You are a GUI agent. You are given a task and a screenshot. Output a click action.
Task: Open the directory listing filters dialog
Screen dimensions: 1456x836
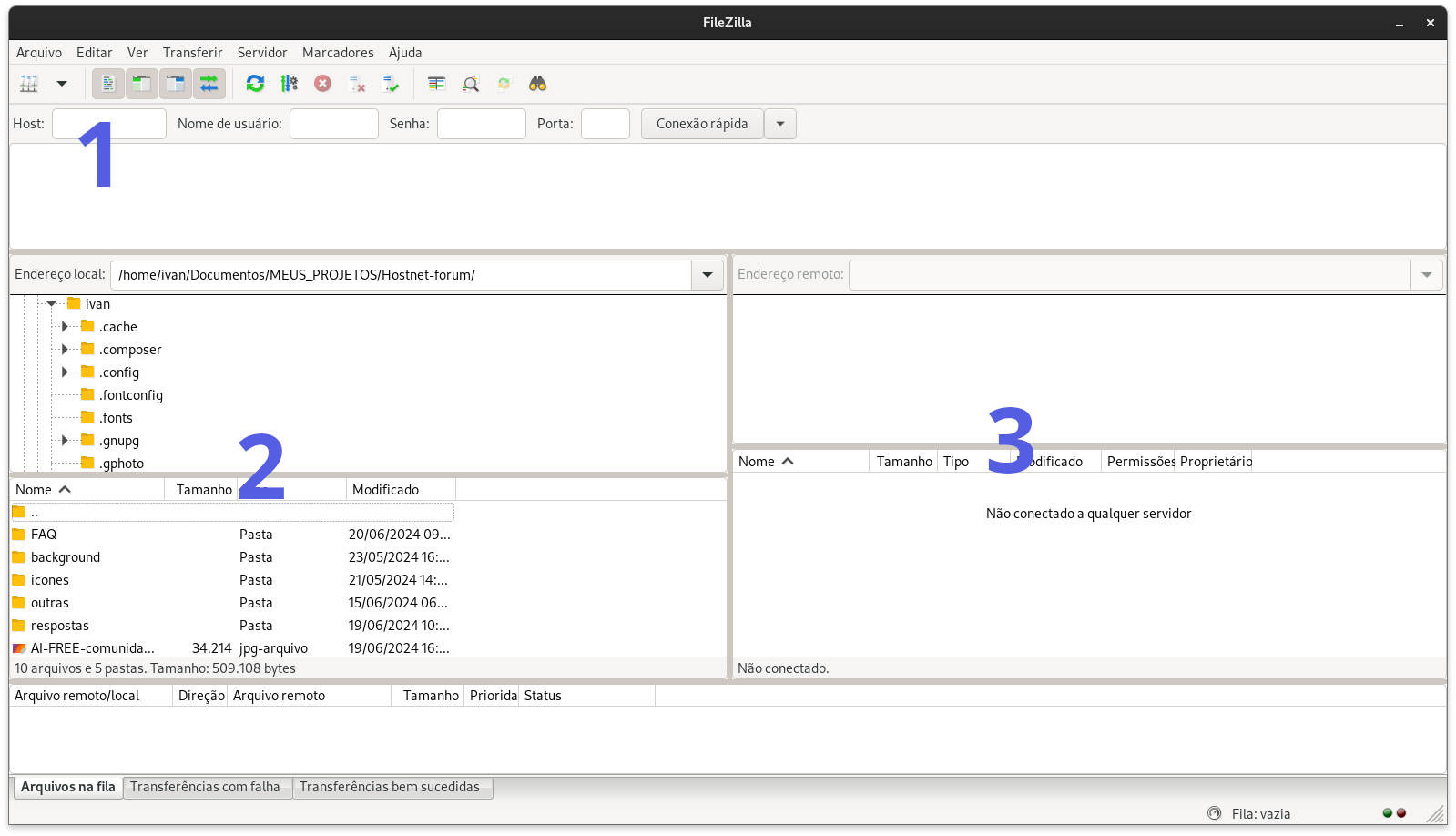point(437,84)
